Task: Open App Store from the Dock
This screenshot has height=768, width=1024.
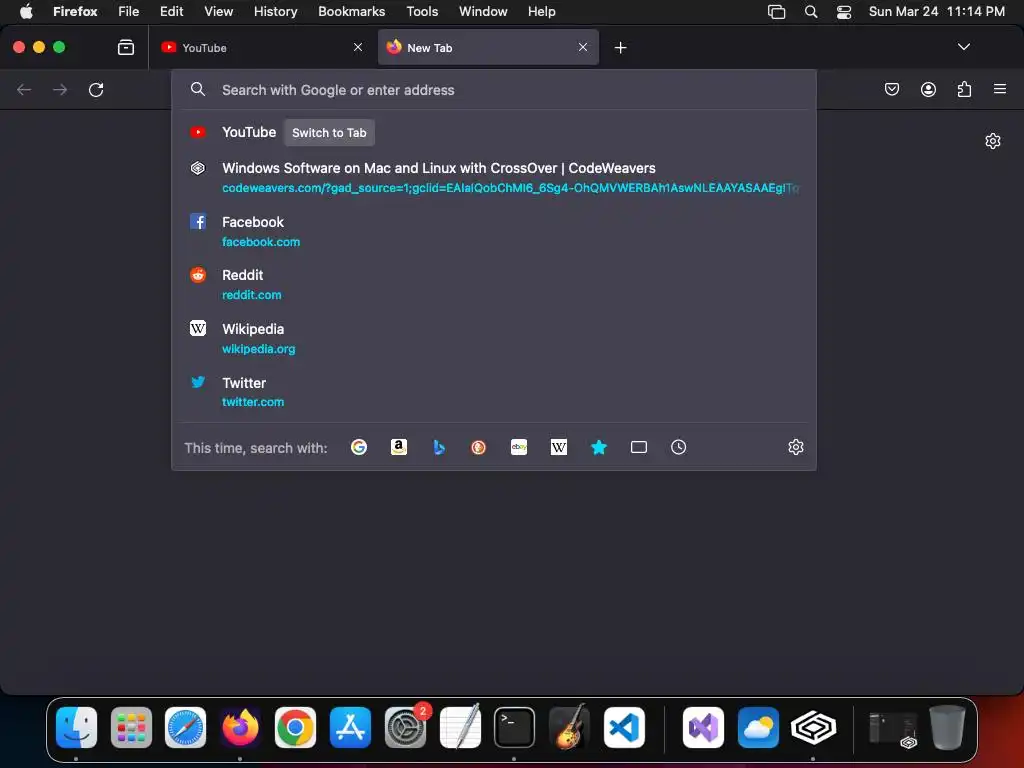Action: [x=350, y=727]
